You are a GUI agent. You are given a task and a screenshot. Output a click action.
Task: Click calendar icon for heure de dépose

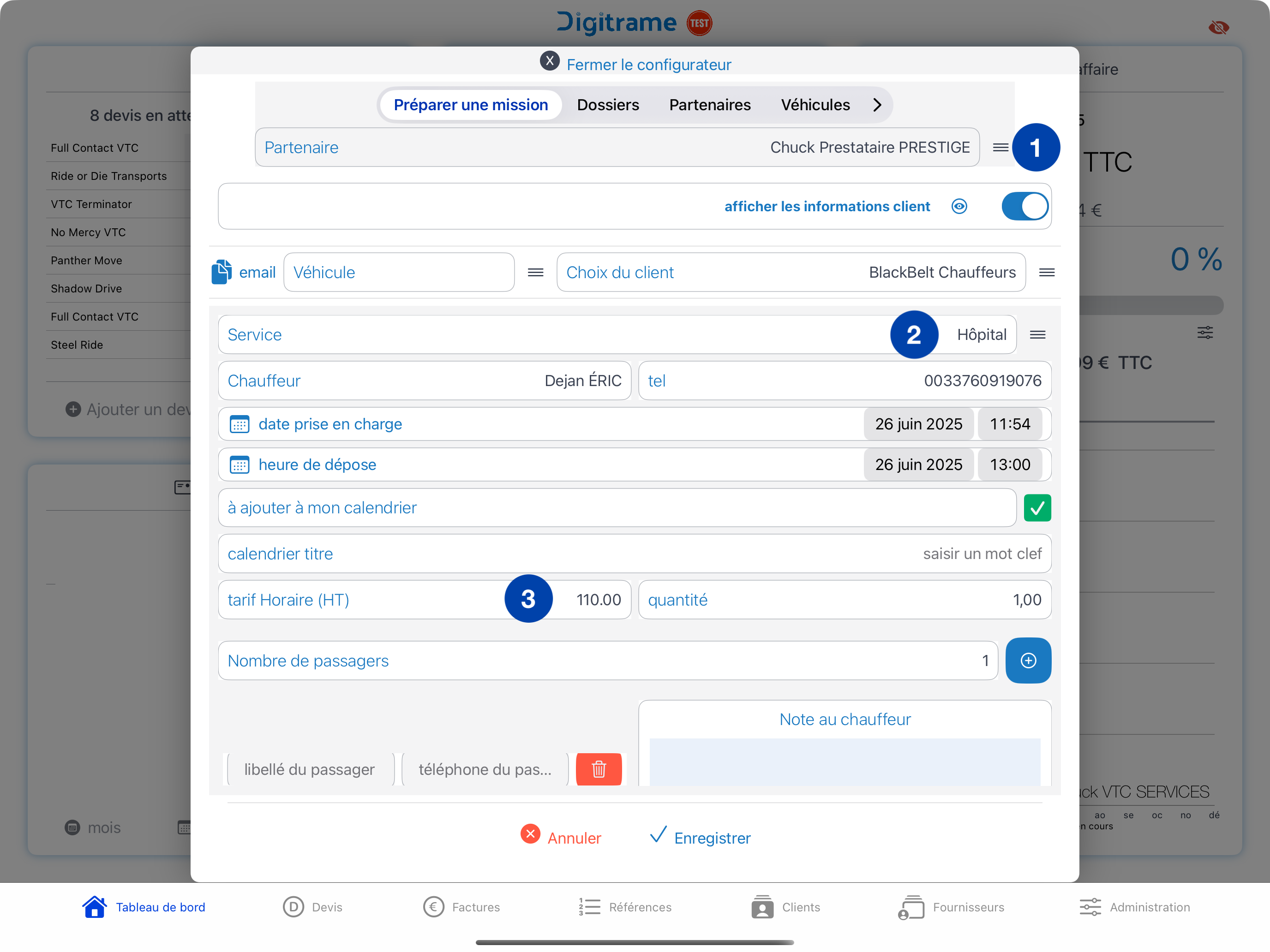point(240,465)
